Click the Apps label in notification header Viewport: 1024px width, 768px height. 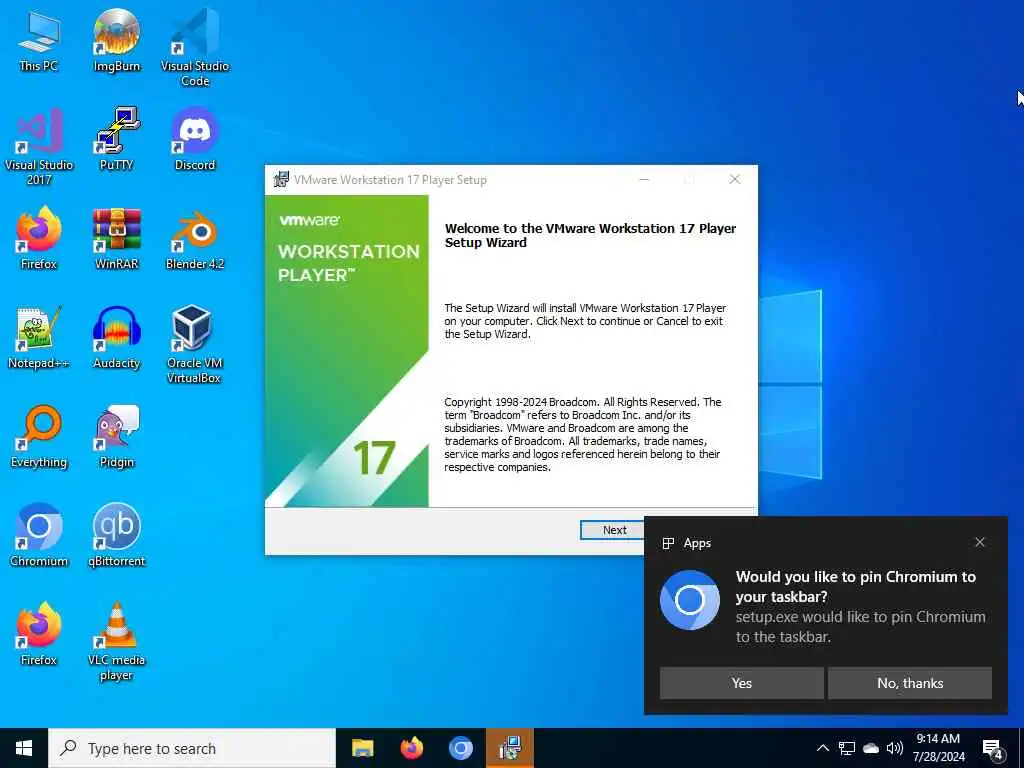(697, 543)
